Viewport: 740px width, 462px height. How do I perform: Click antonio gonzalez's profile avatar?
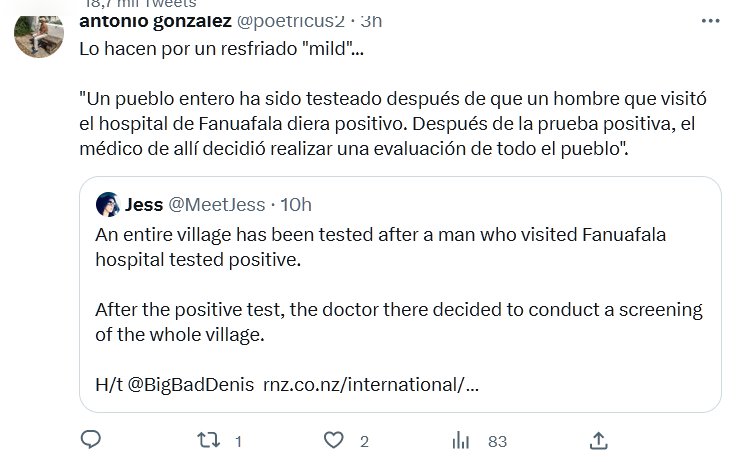click(40, 38)
